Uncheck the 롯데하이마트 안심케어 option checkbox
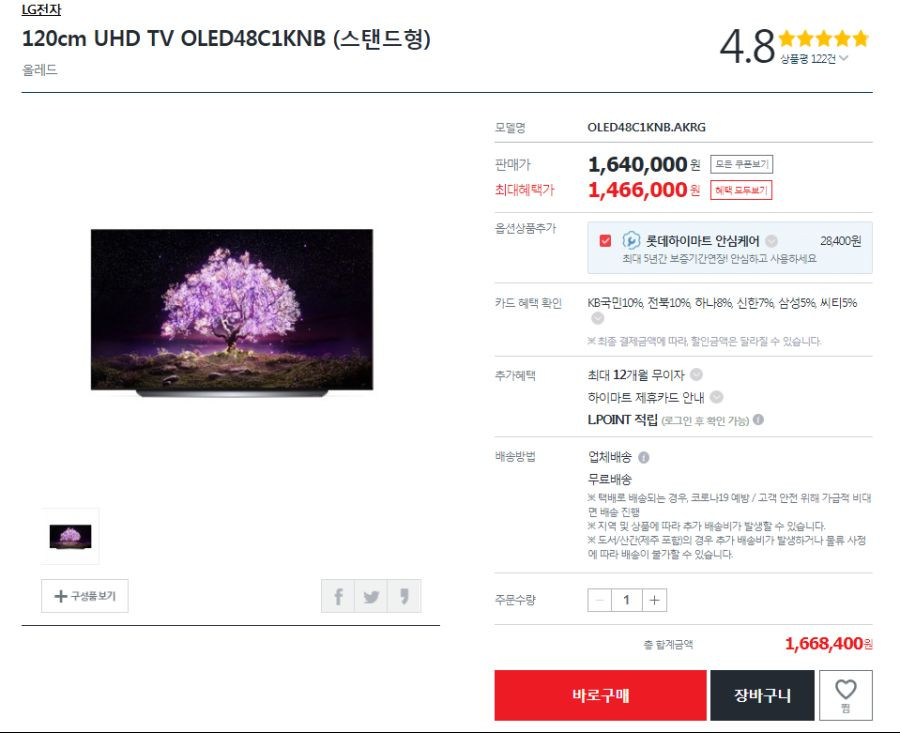Screen dimensions: 900x733 605,241
